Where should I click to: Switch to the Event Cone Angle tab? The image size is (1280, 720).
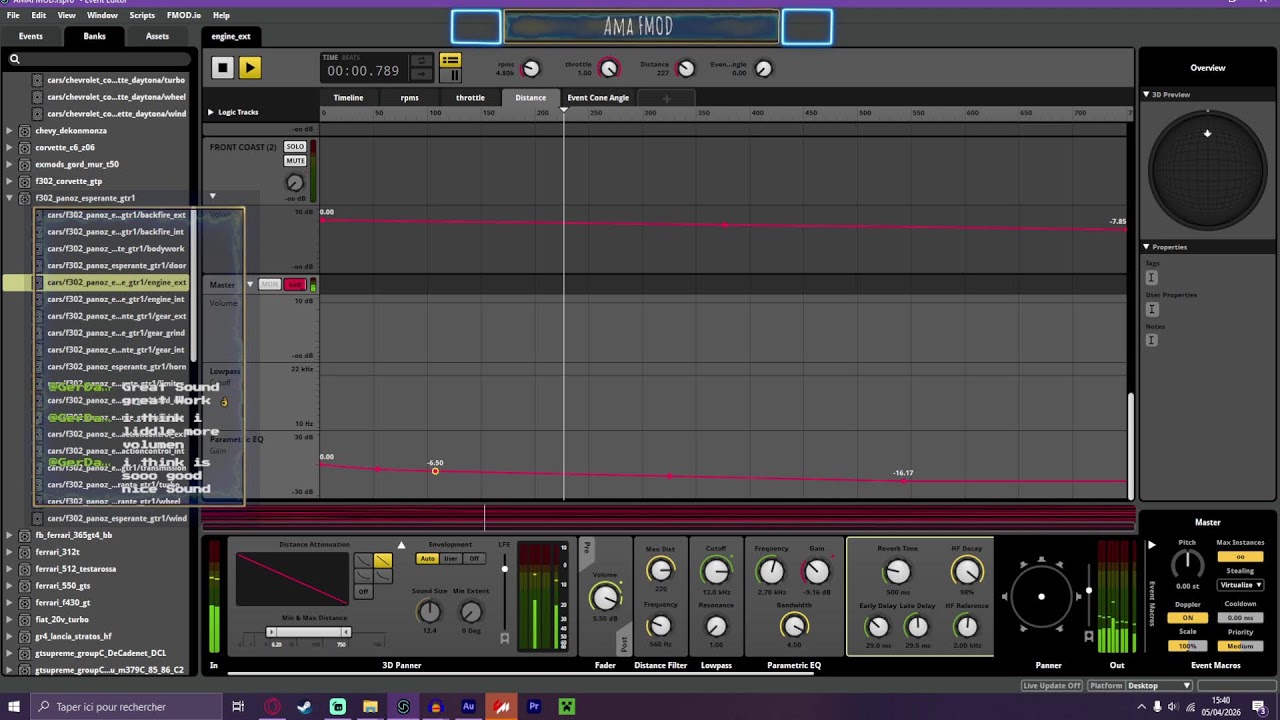click(598, 97)
